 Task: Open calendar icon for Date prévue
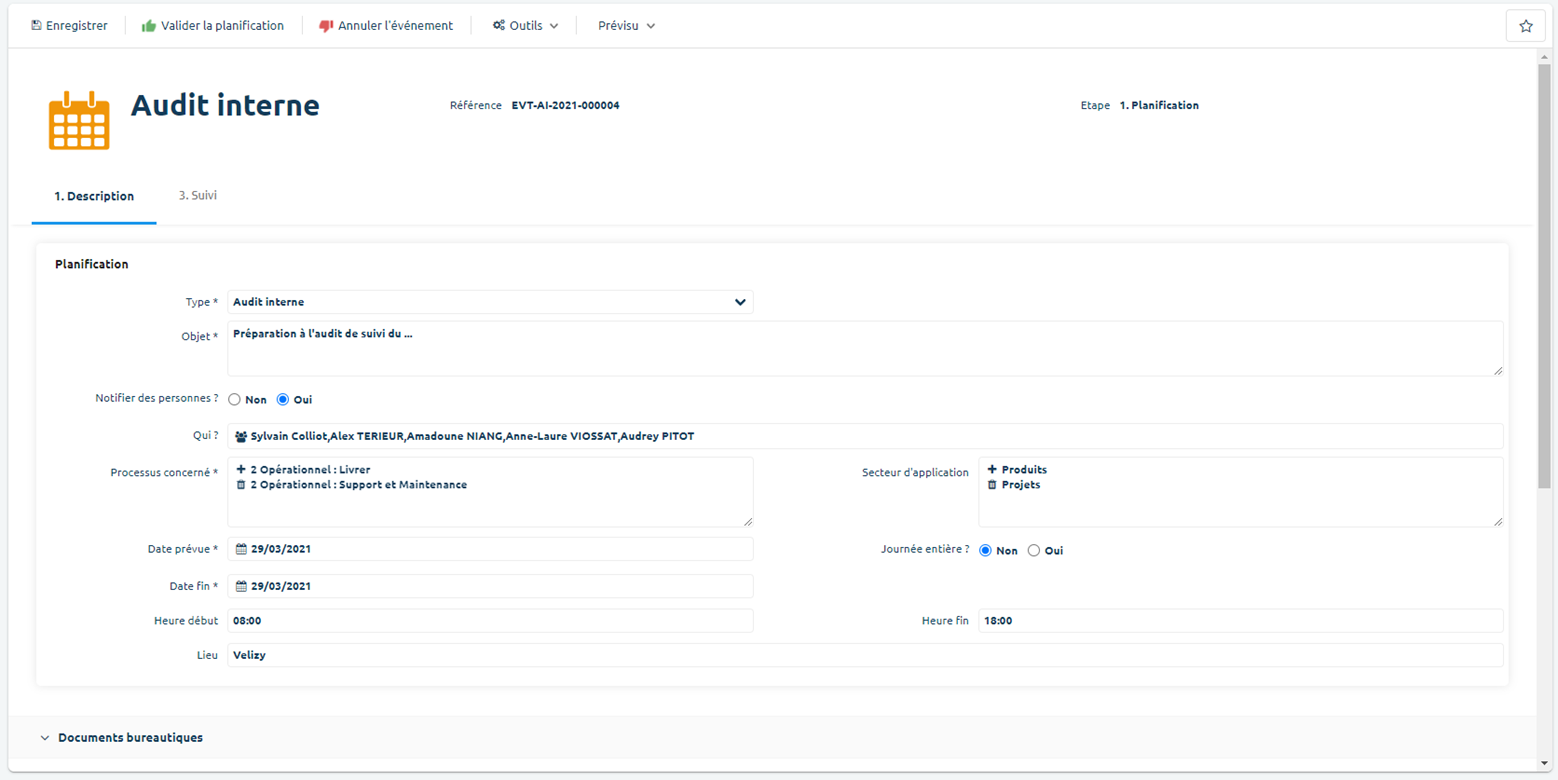click(x=241, y=549)
